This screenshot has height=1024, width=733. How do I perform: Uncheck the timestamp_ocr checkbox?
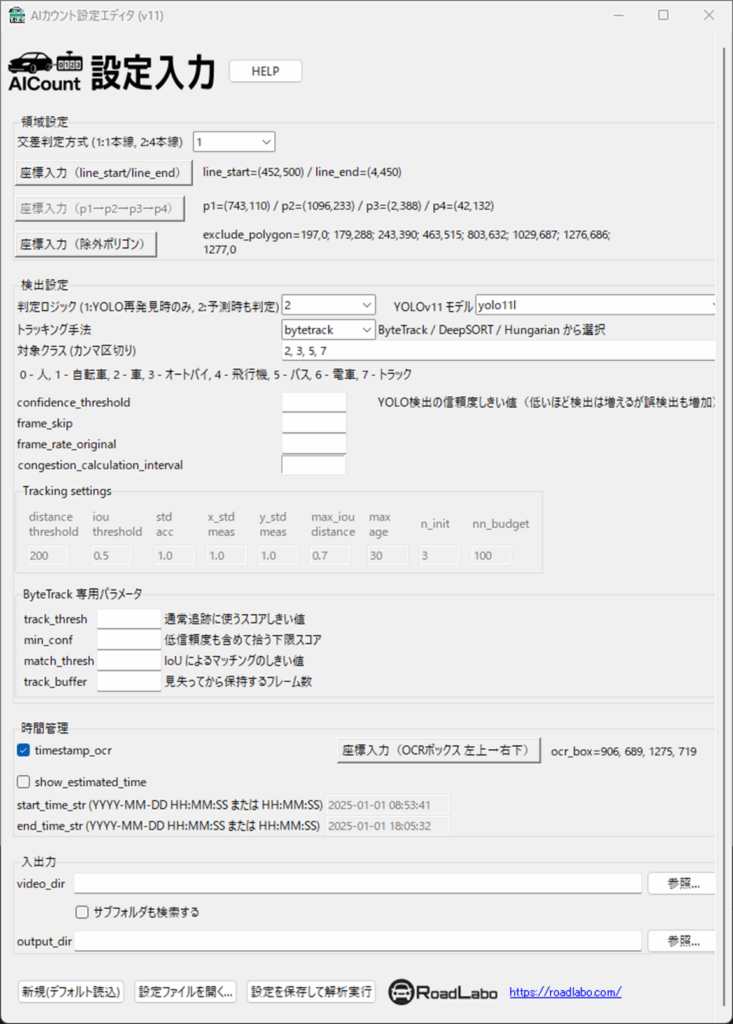click(24, 750)
